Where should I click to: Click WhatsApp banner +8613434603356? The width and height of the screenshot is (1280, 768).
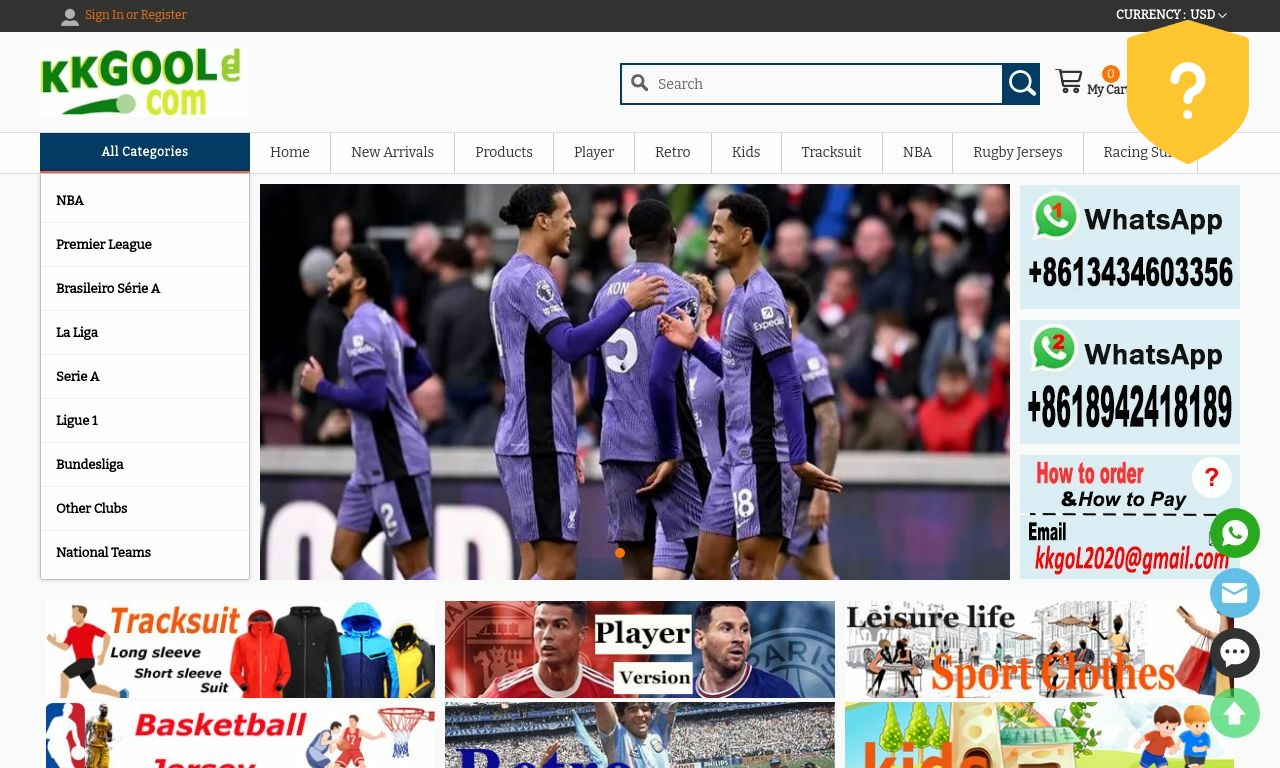click(x=1130, y=247)
